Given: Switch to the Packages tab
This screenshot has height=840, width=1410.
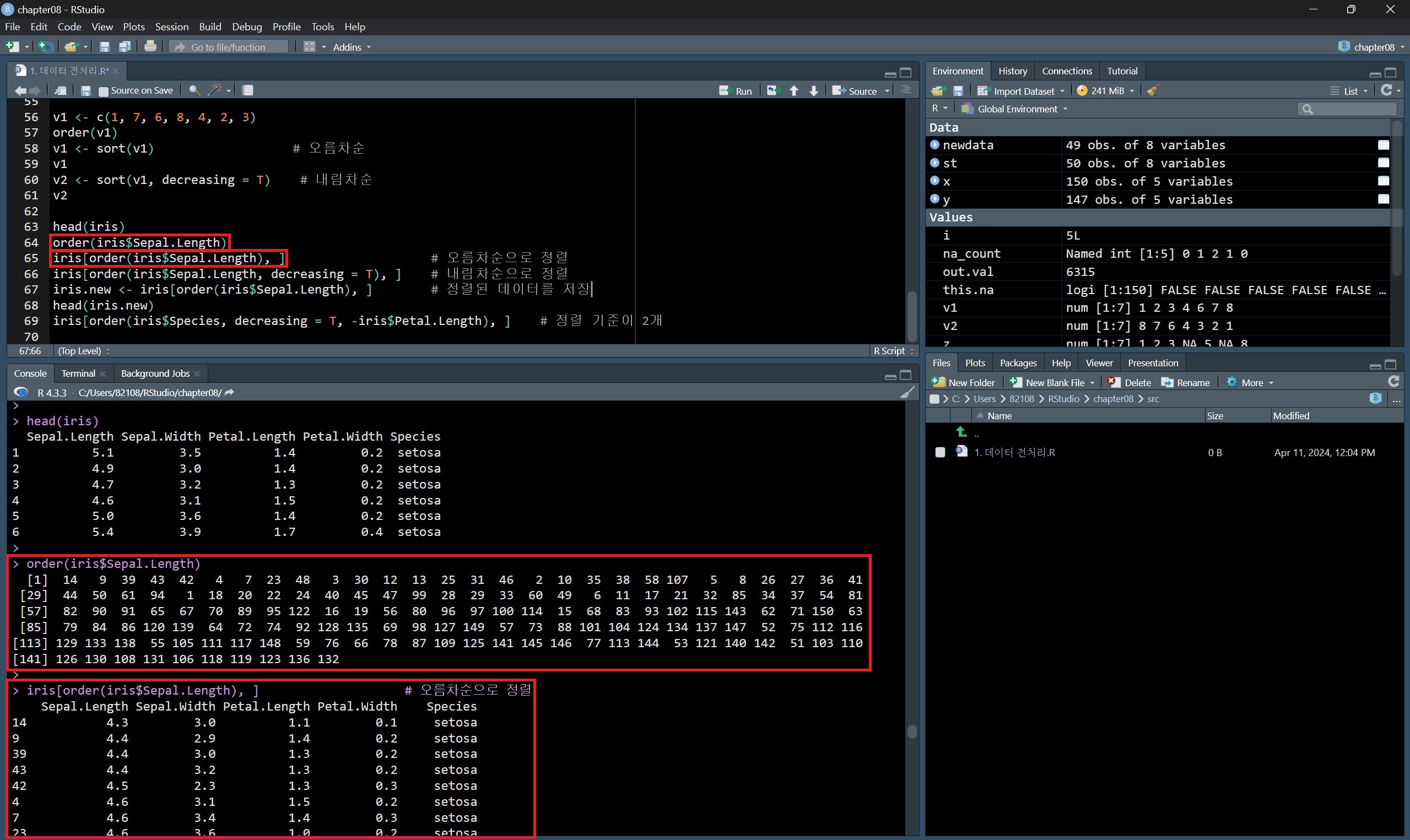Looking at the screenshot, I should point(1018,363).
